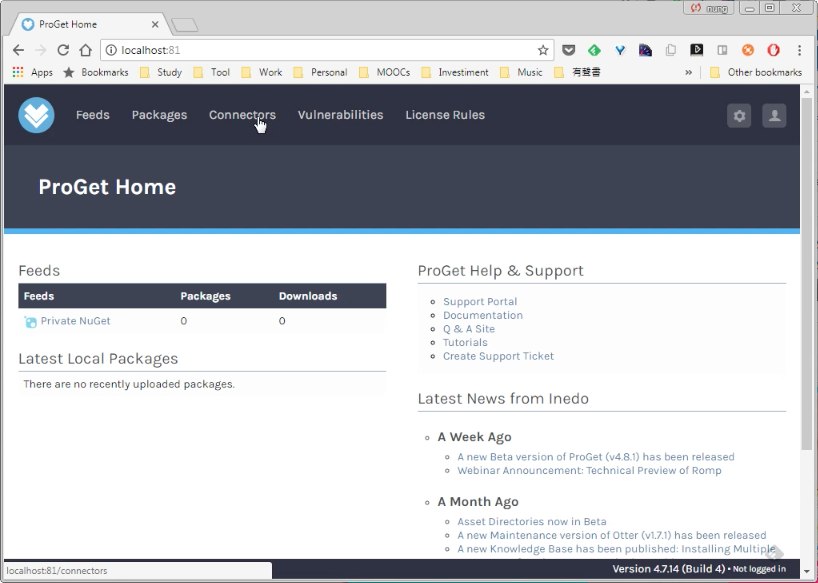View site info icon in address bar
The height and width of the screenshot is (583, 818).
[111, 50]
